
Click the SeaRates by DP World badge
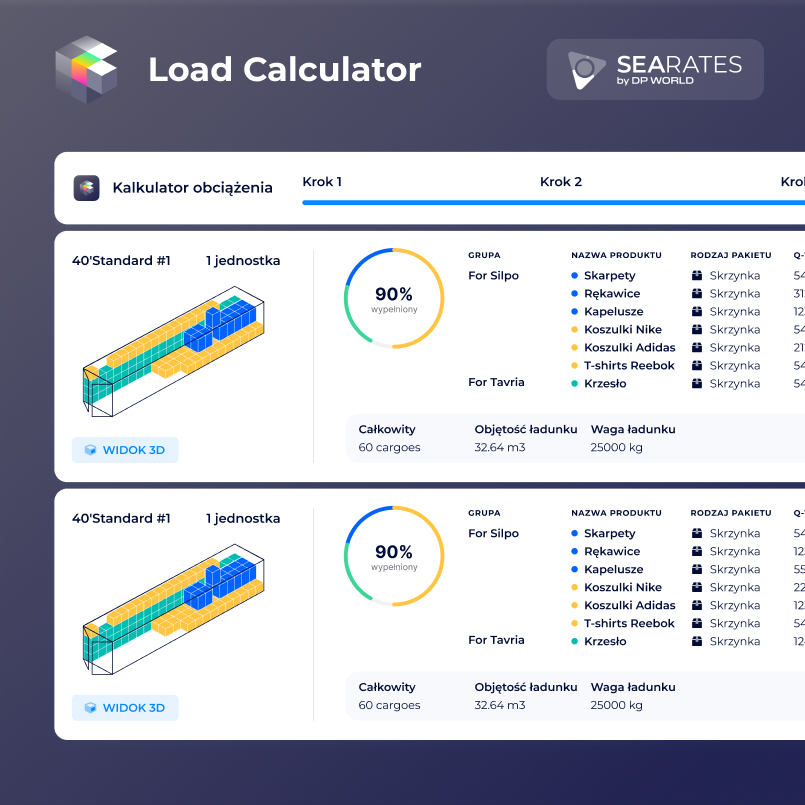click(x=655, y=69)
